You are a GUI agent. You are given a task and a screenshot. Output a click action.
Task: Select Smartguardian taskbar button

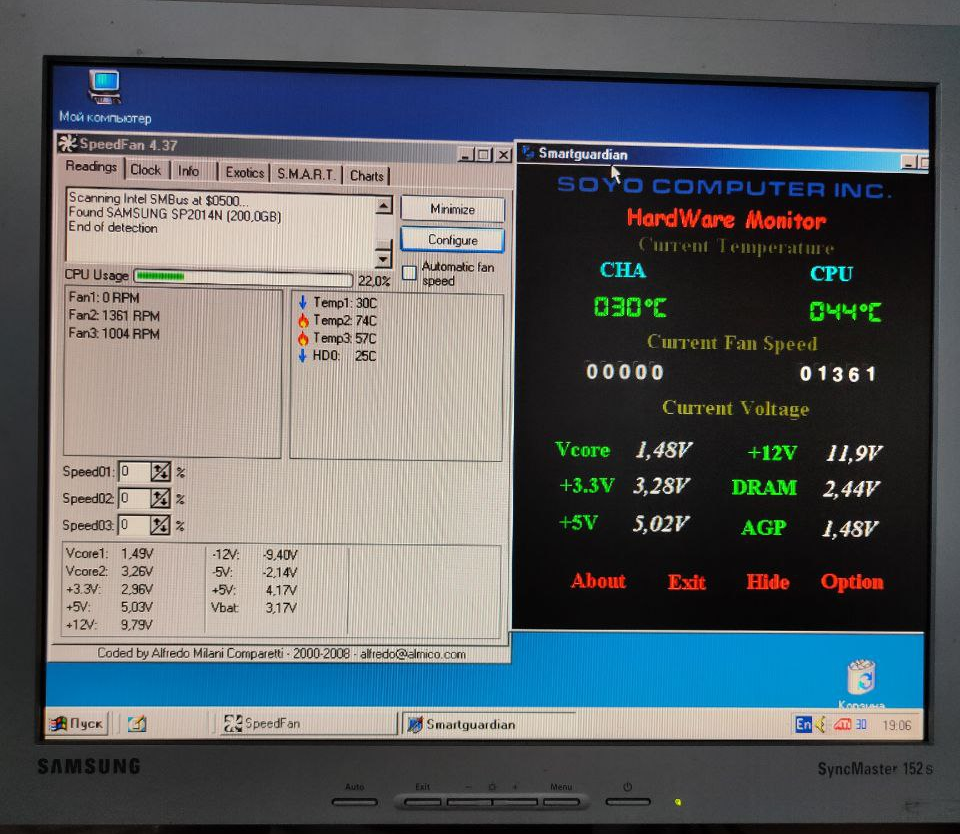(x=488, y=724)
